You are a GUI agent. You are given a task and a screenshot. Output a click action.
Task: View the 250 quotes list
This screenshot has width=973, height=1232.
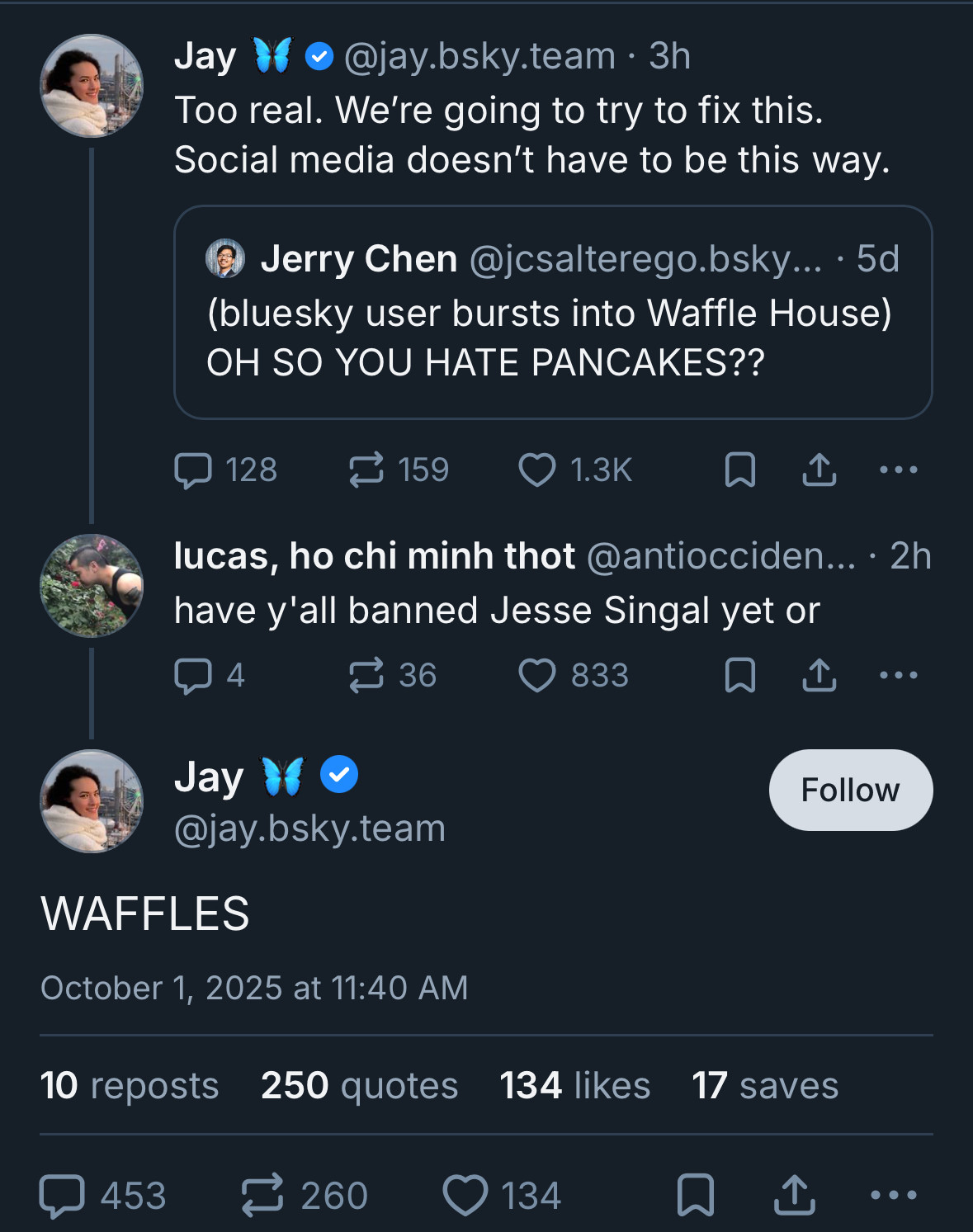click(359, 1085)
